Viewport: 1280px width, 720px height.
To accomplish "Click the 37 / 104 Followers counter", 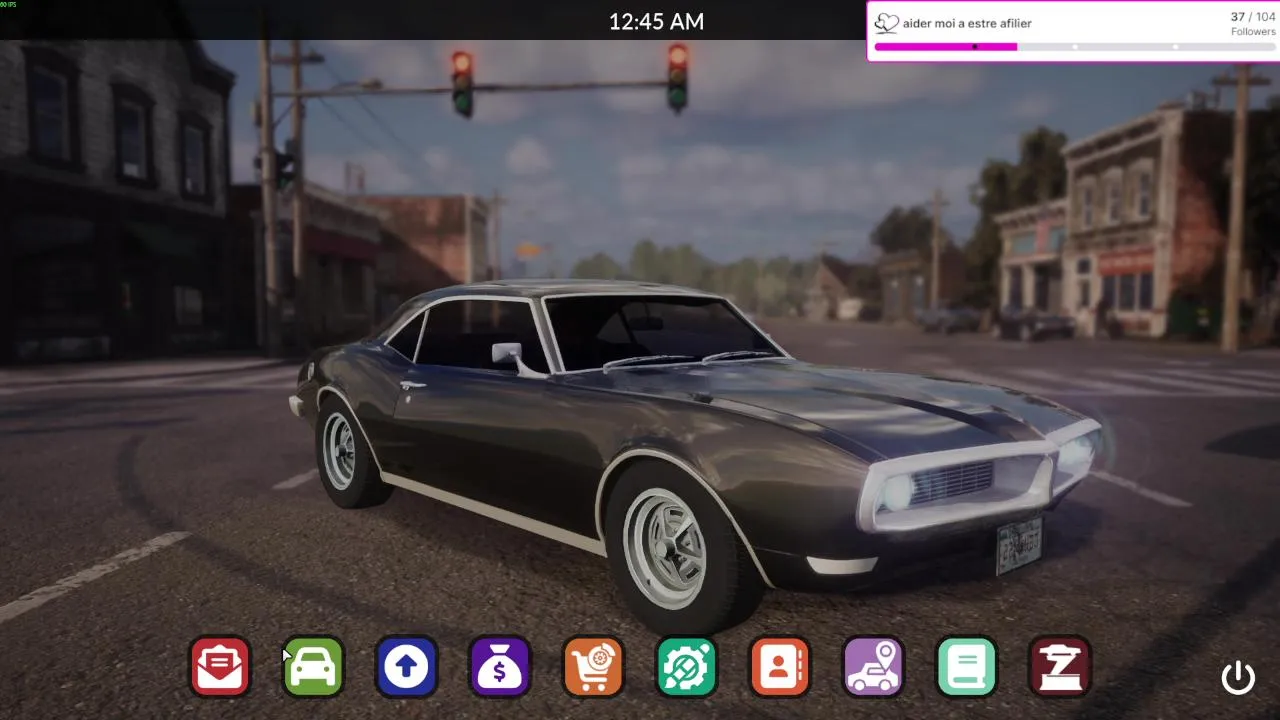I will [1252, 24].
